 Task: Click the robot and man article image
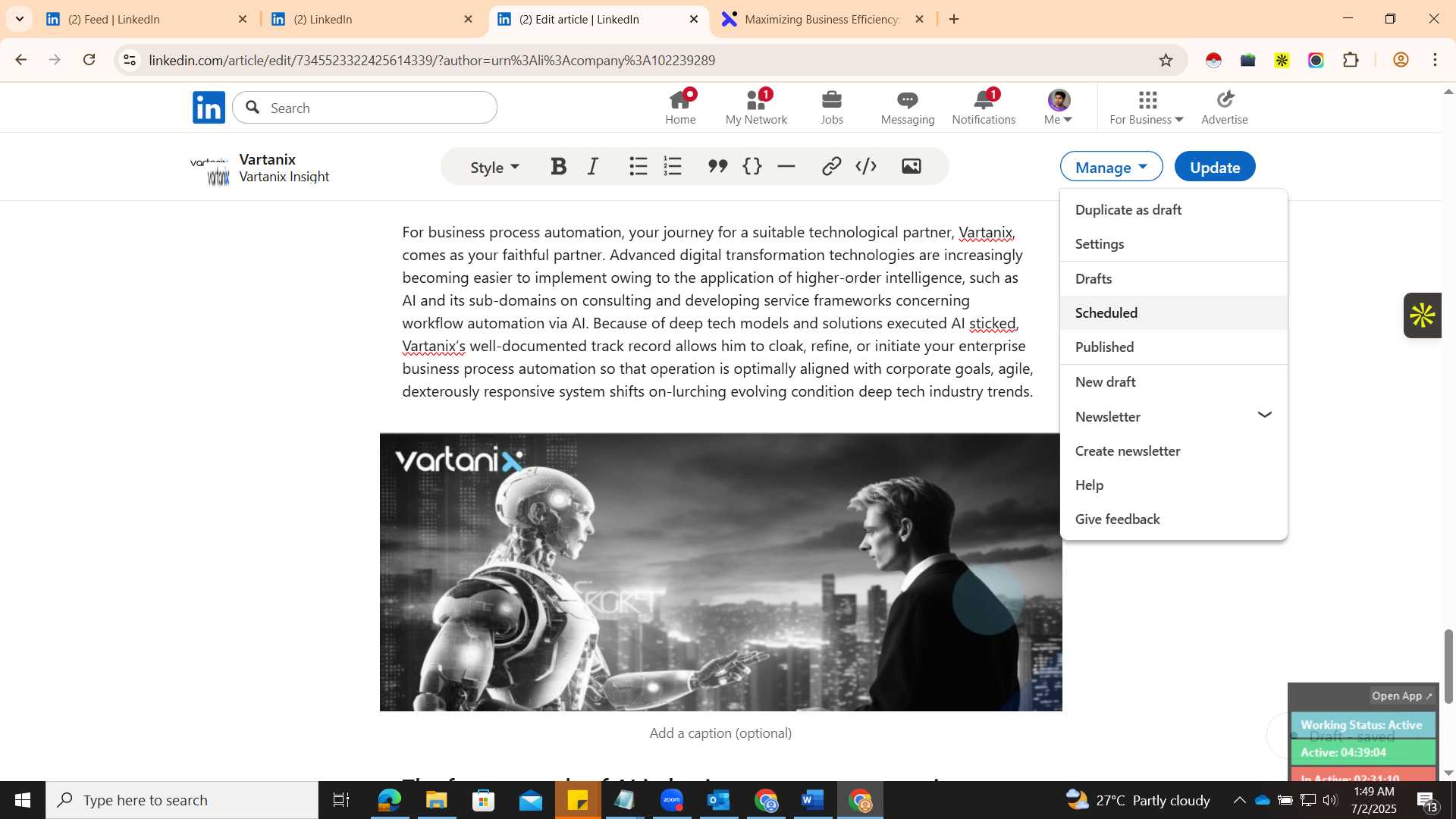point(720,572)
